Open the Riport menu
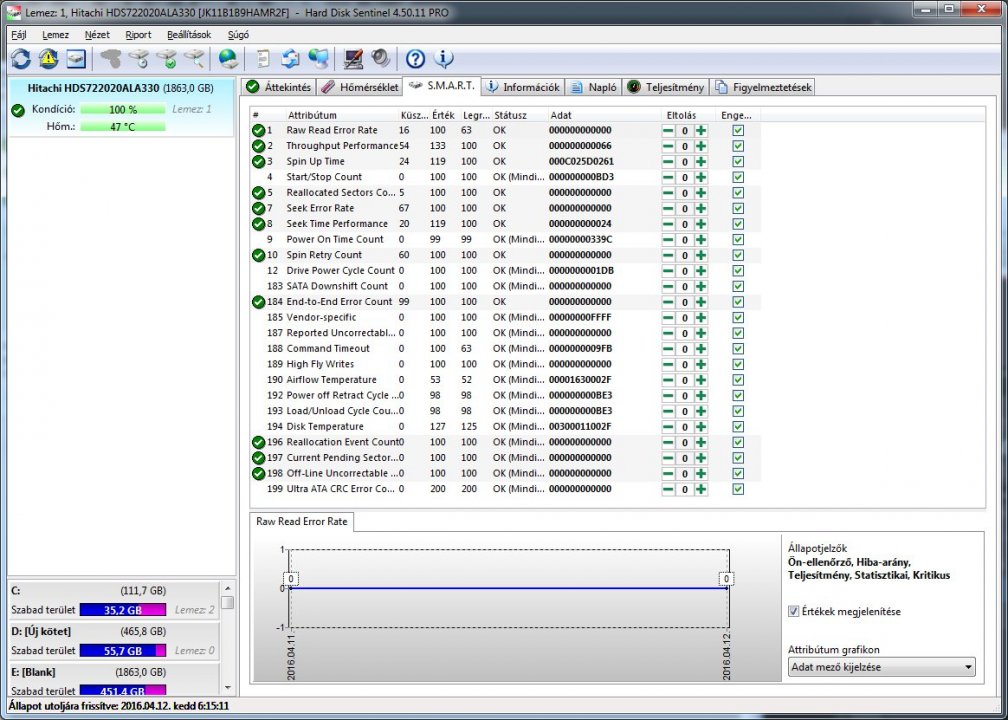The image size is (1008, 720). click(x=138, y=35)
